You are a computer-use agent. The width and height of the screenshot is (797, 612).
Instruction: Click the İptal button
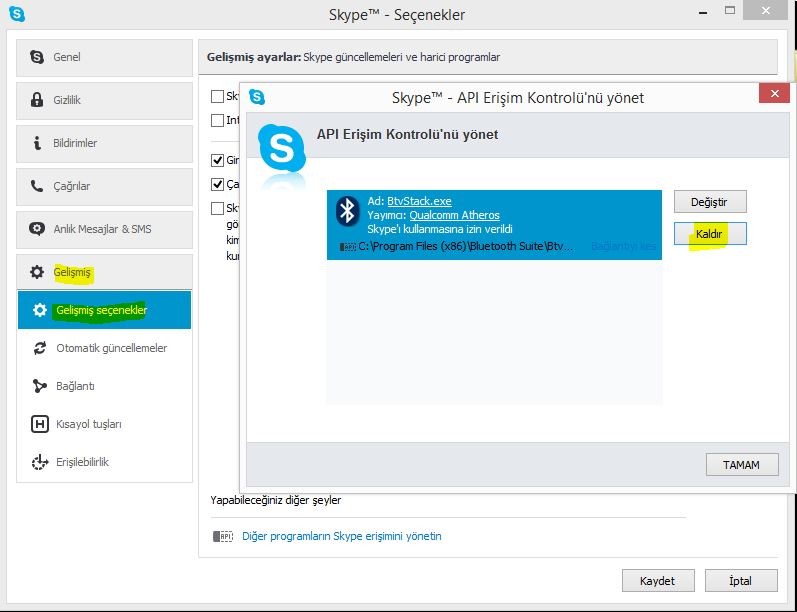coord(741,580)
